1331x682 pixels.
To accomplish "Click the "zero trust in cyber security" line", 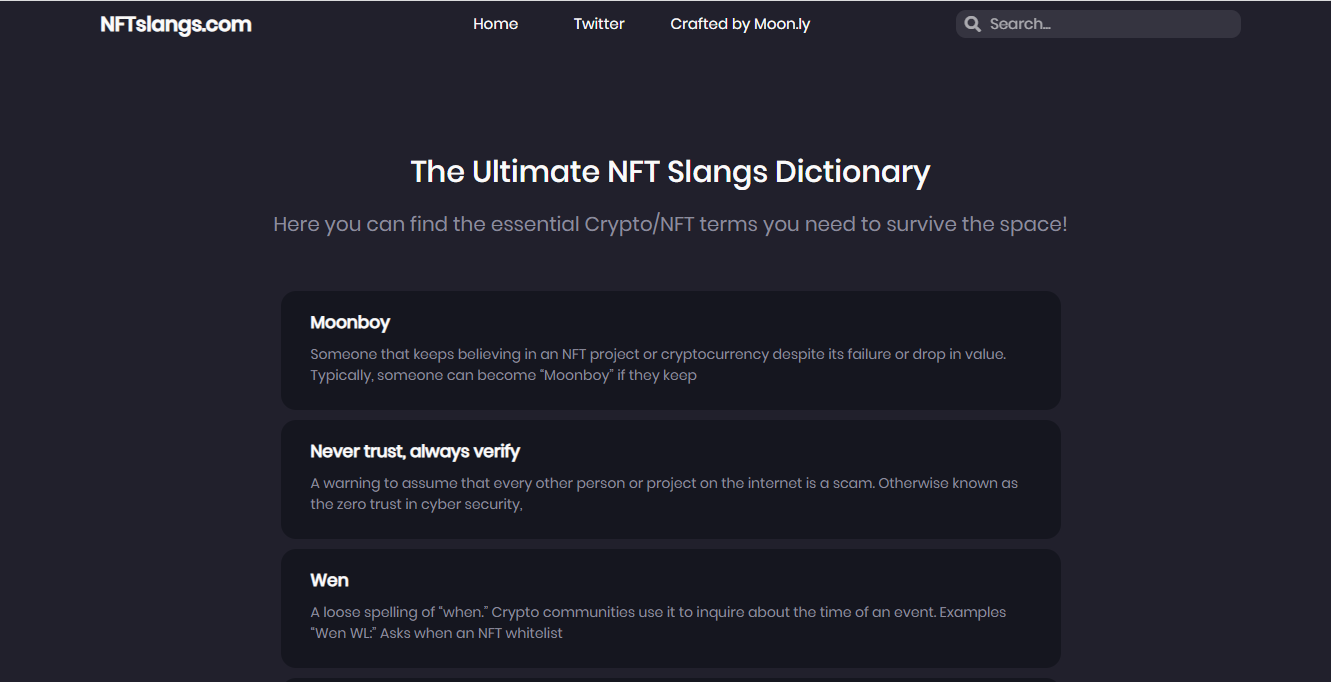I will point(416,505).
